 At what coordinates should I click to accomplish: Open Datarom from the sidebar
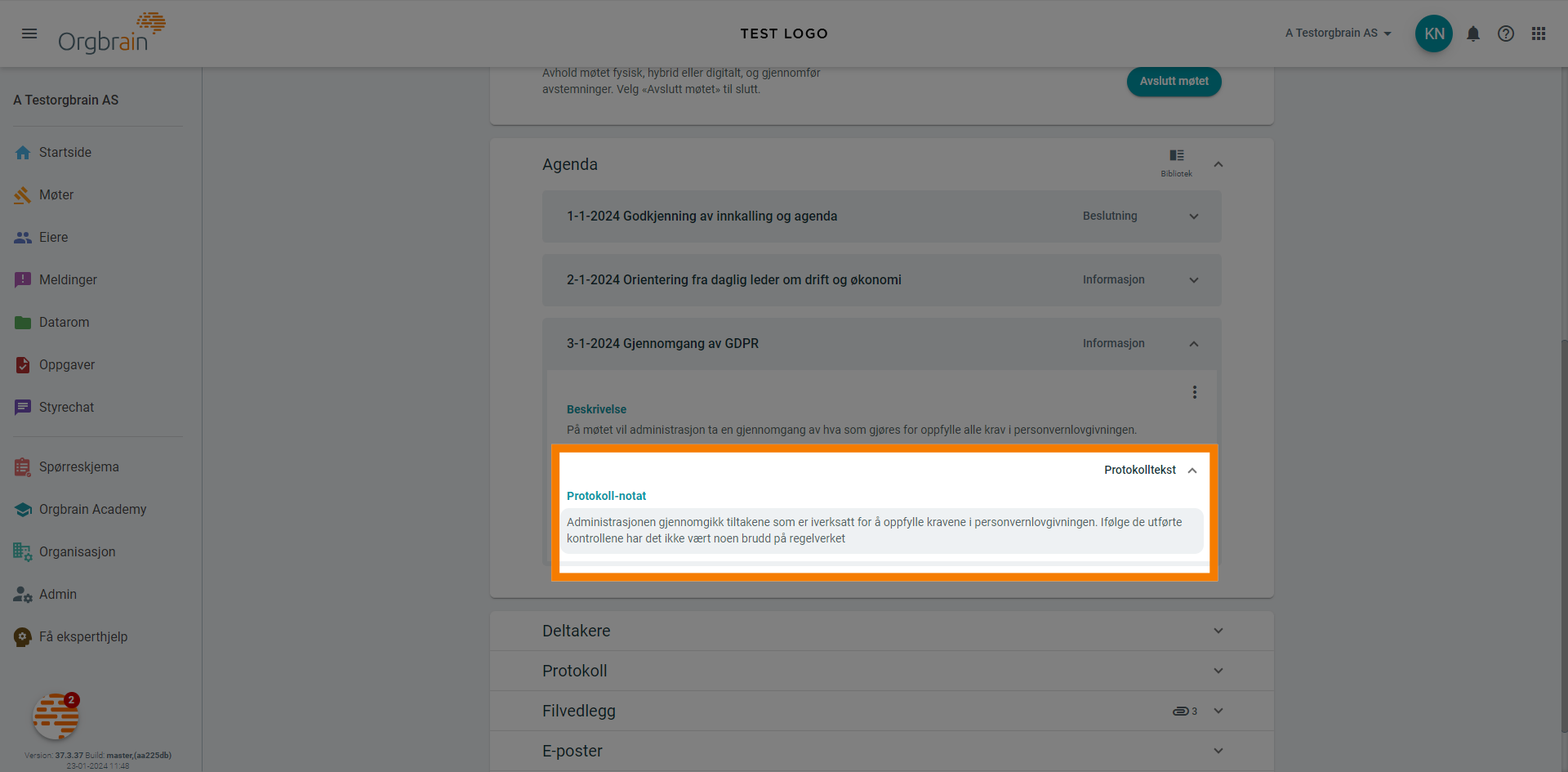[64, 323]
